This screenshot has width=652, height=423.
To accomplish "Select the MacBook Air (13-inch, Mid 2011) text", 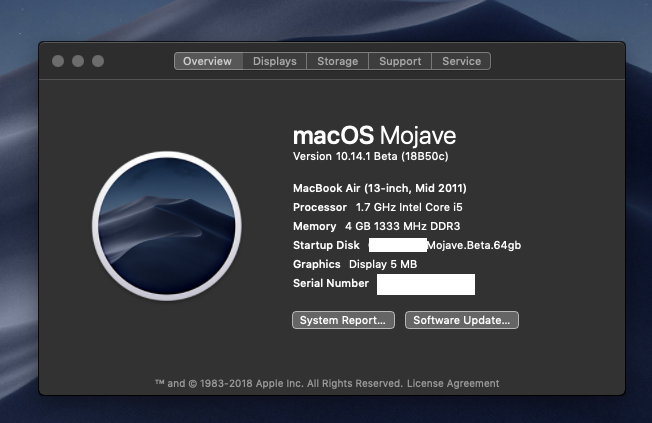I will click(x=380, y=188).
